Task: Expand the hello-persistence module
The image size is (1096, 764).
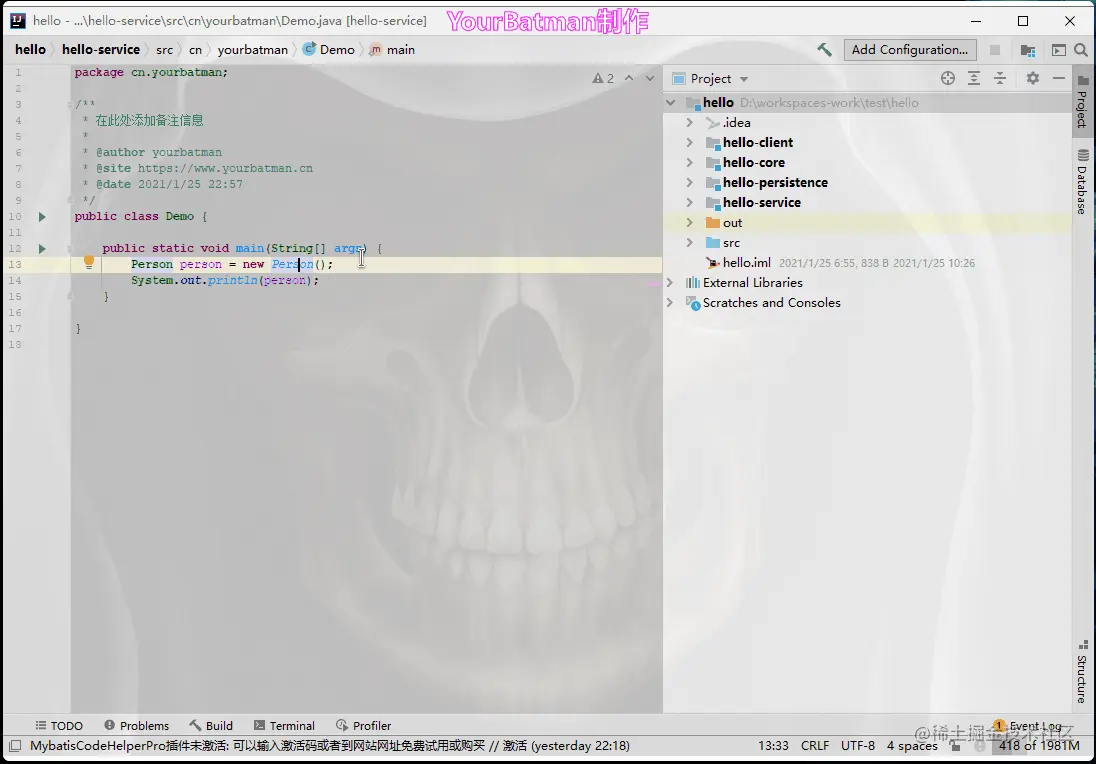Action: coord(690,182)
